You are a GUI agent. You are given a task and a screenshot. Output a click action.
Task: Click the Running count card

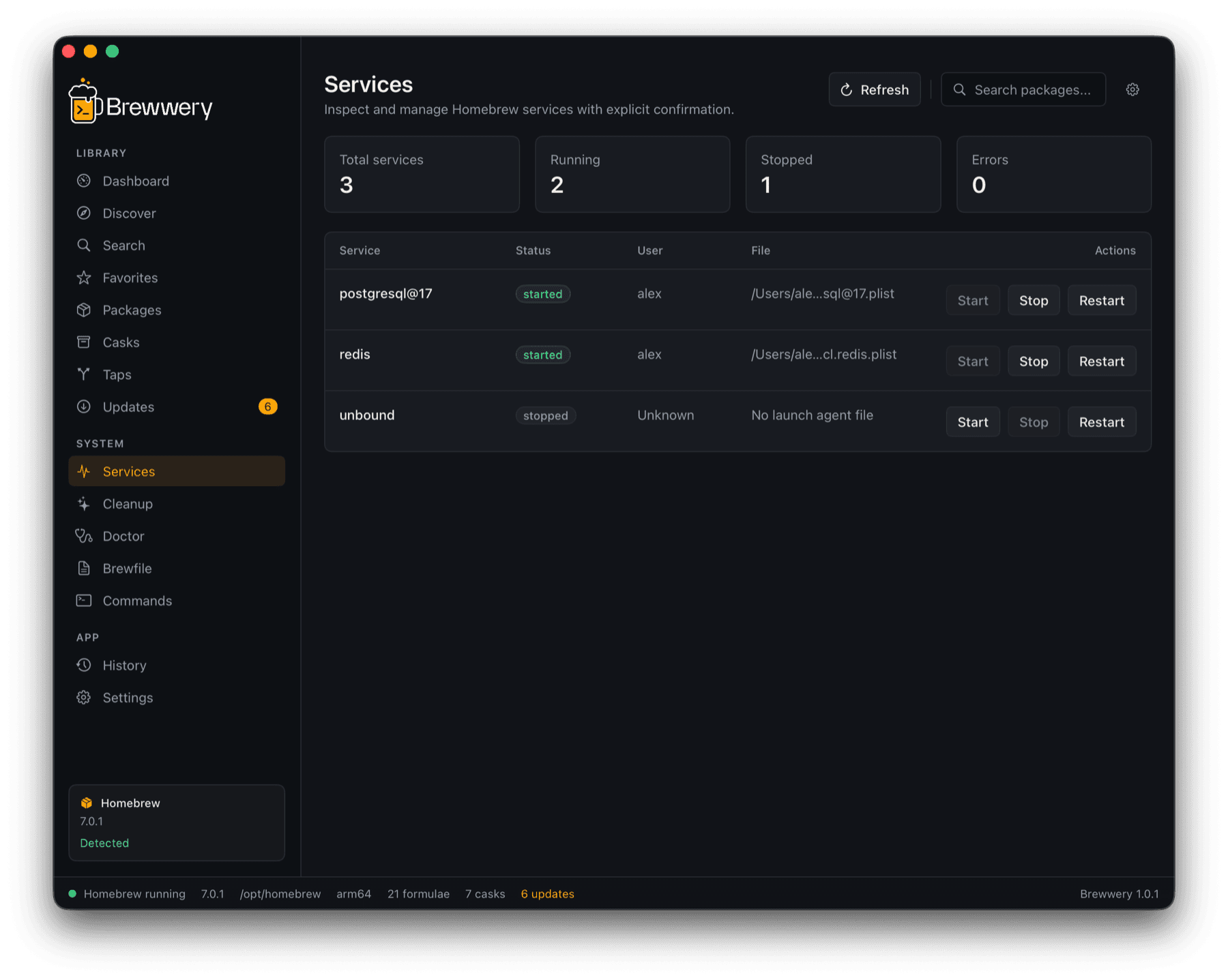tap(632, 174)
